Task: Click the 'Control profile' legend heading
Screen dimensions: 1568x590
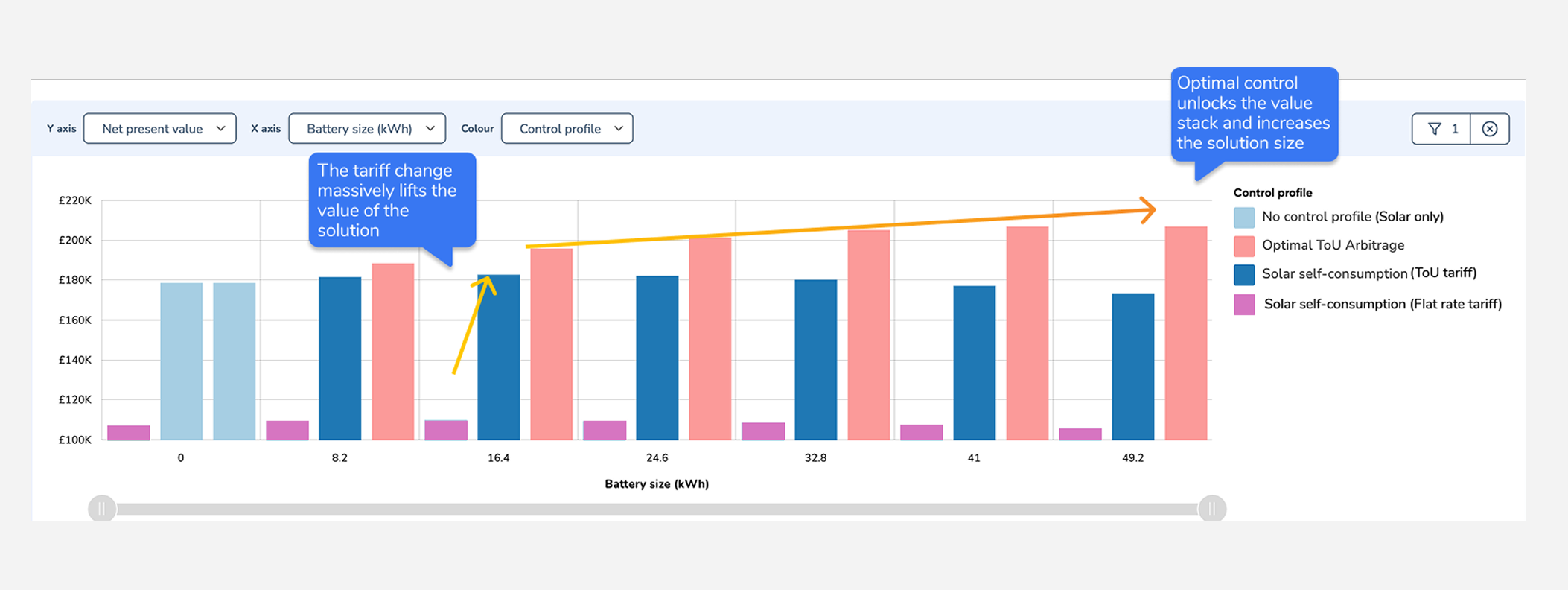Action: coord(1272,193)
